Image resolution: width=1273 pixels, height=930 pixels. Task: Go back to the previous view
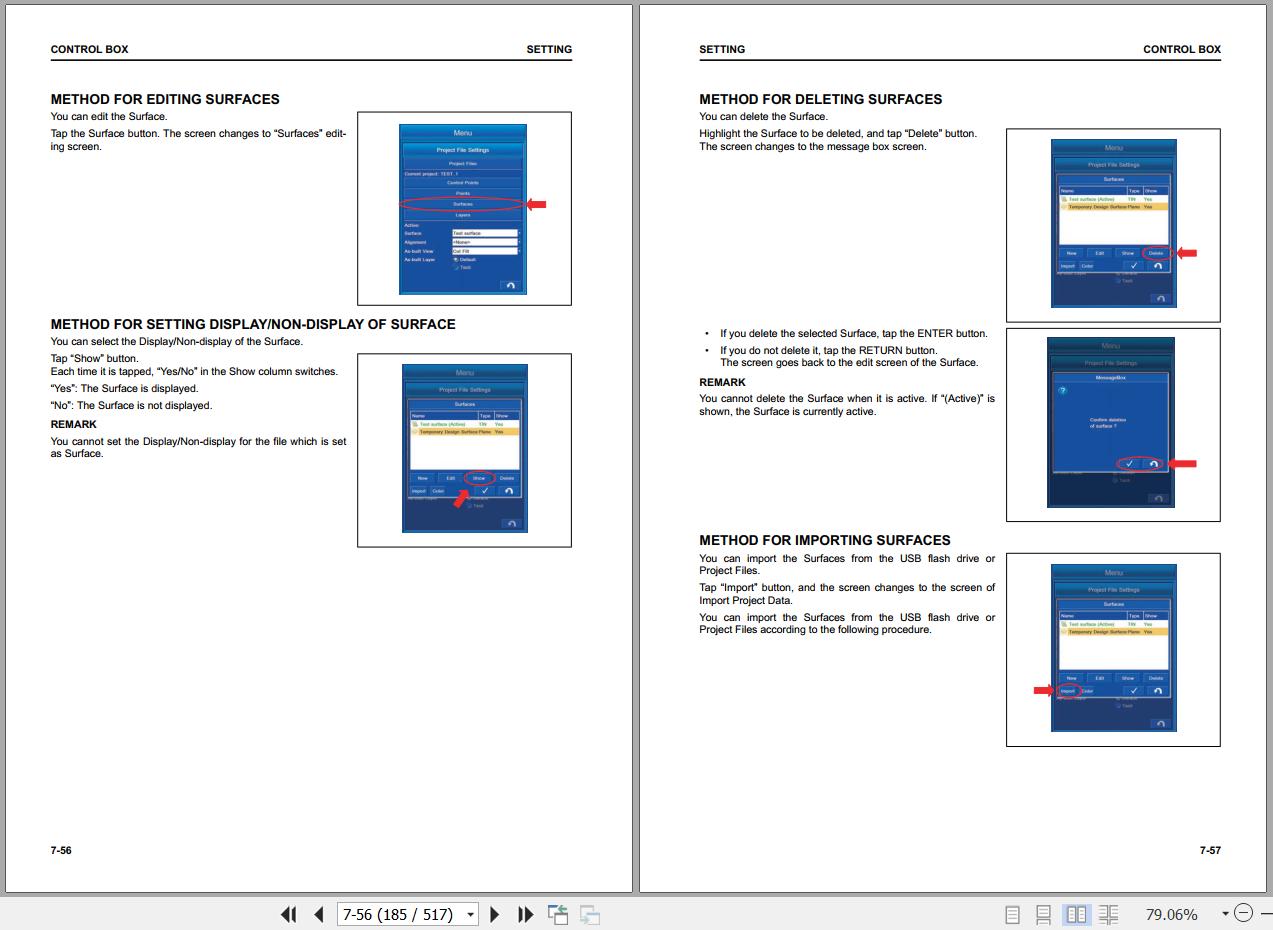click(558, 914)
